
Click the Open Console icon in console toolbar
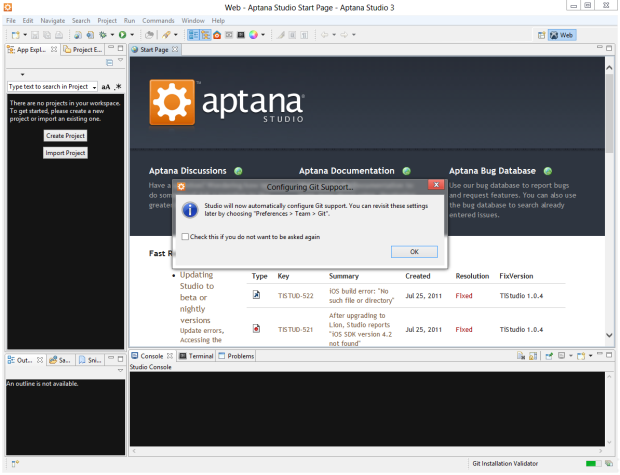coord(581,356)
